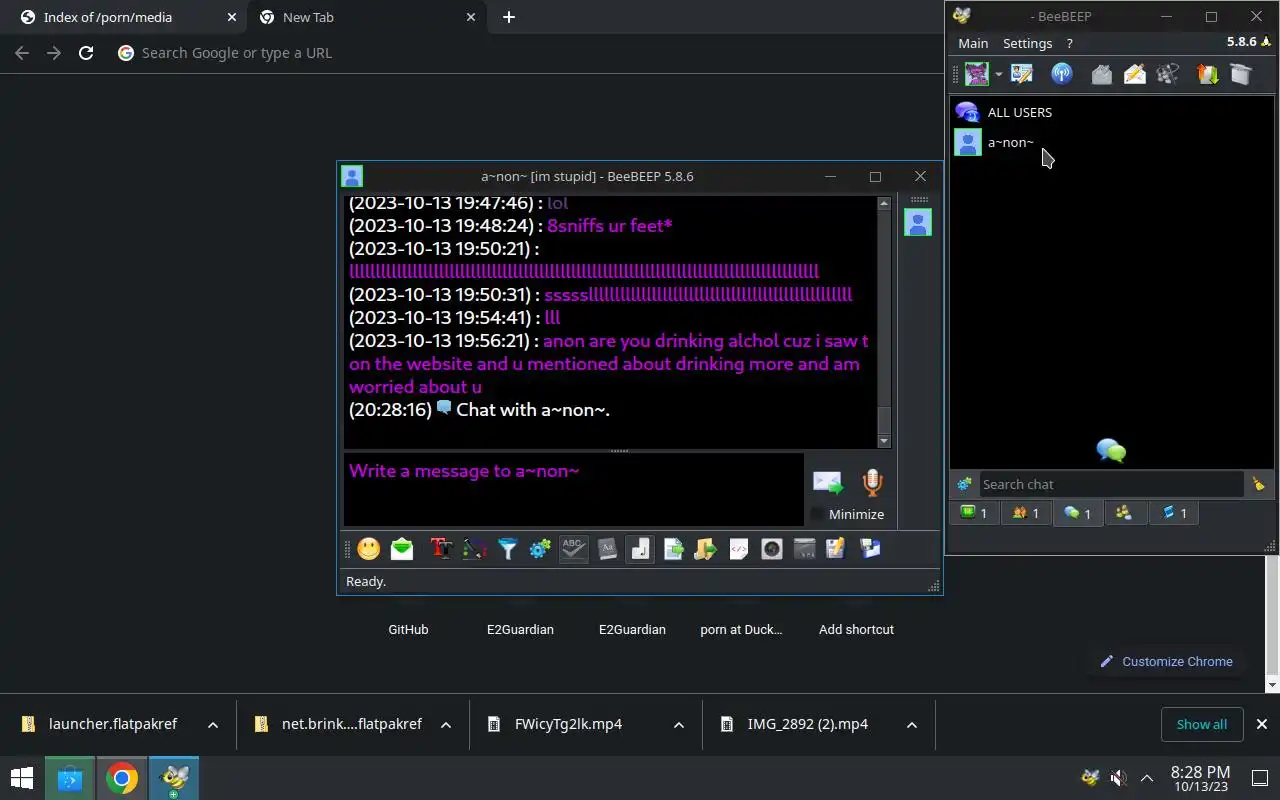The image size is (1280, 800).
Task: Click the dark window/terminal icon in chat toolbar
Action: 805,549
